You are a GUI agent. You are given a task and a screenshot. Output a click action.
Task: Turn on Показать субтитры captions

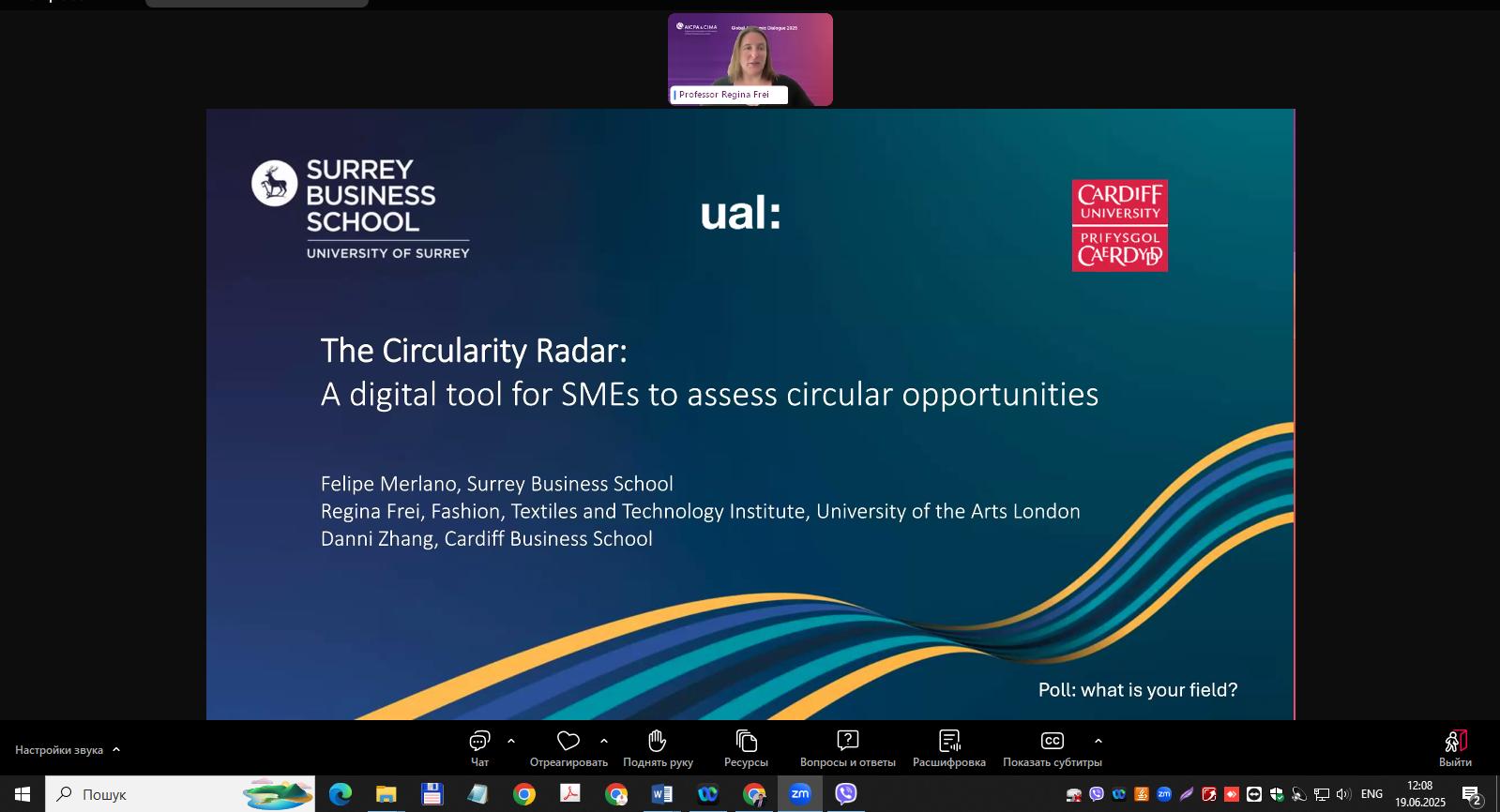(1052, 748)
